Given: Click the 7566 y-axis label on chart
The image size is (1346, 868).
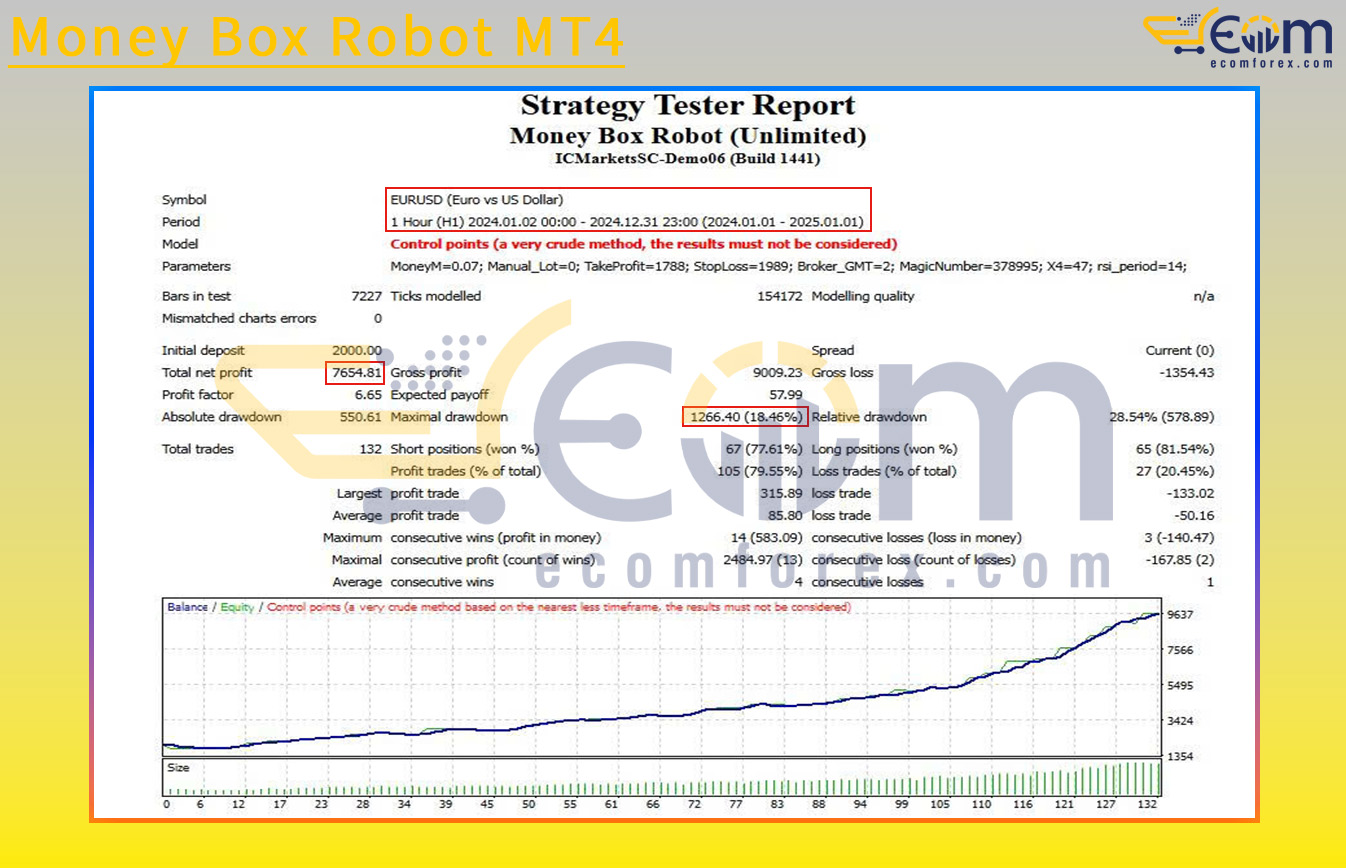Looking at the screenshot, I should click(x=1179, y=650).
